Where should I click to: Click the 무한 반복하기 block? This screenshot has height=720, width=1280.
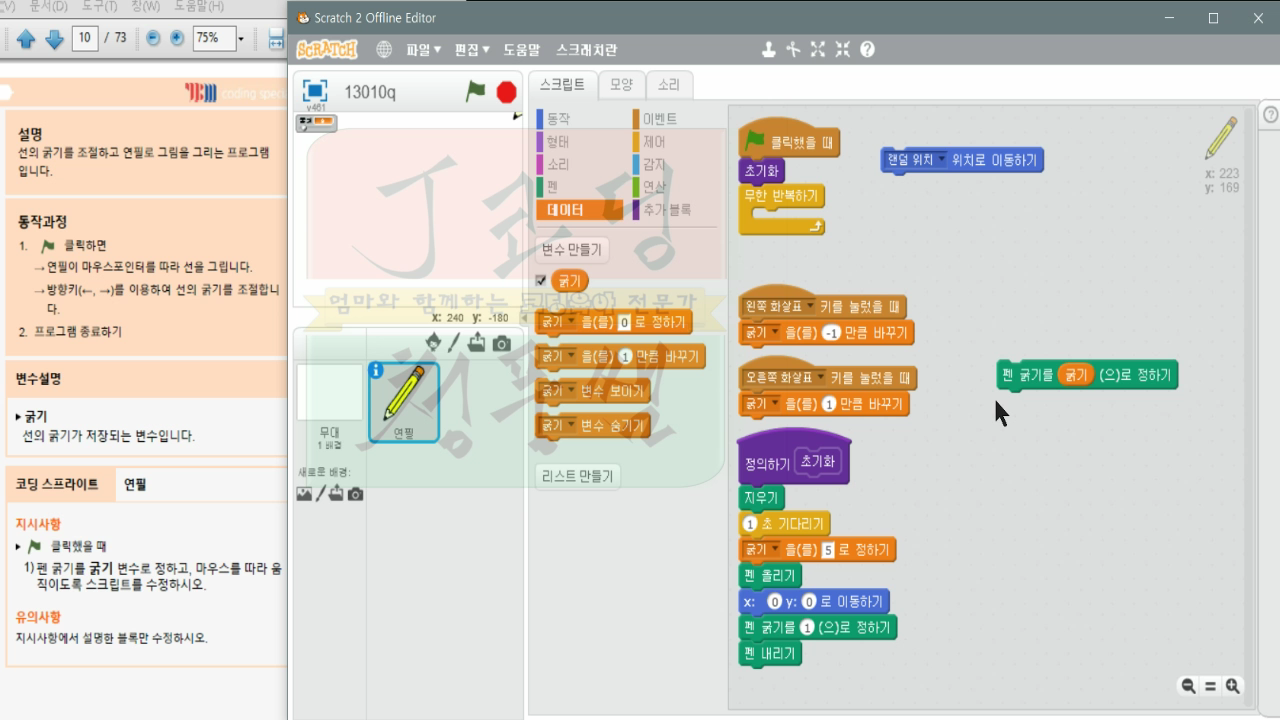pos(781,207)
